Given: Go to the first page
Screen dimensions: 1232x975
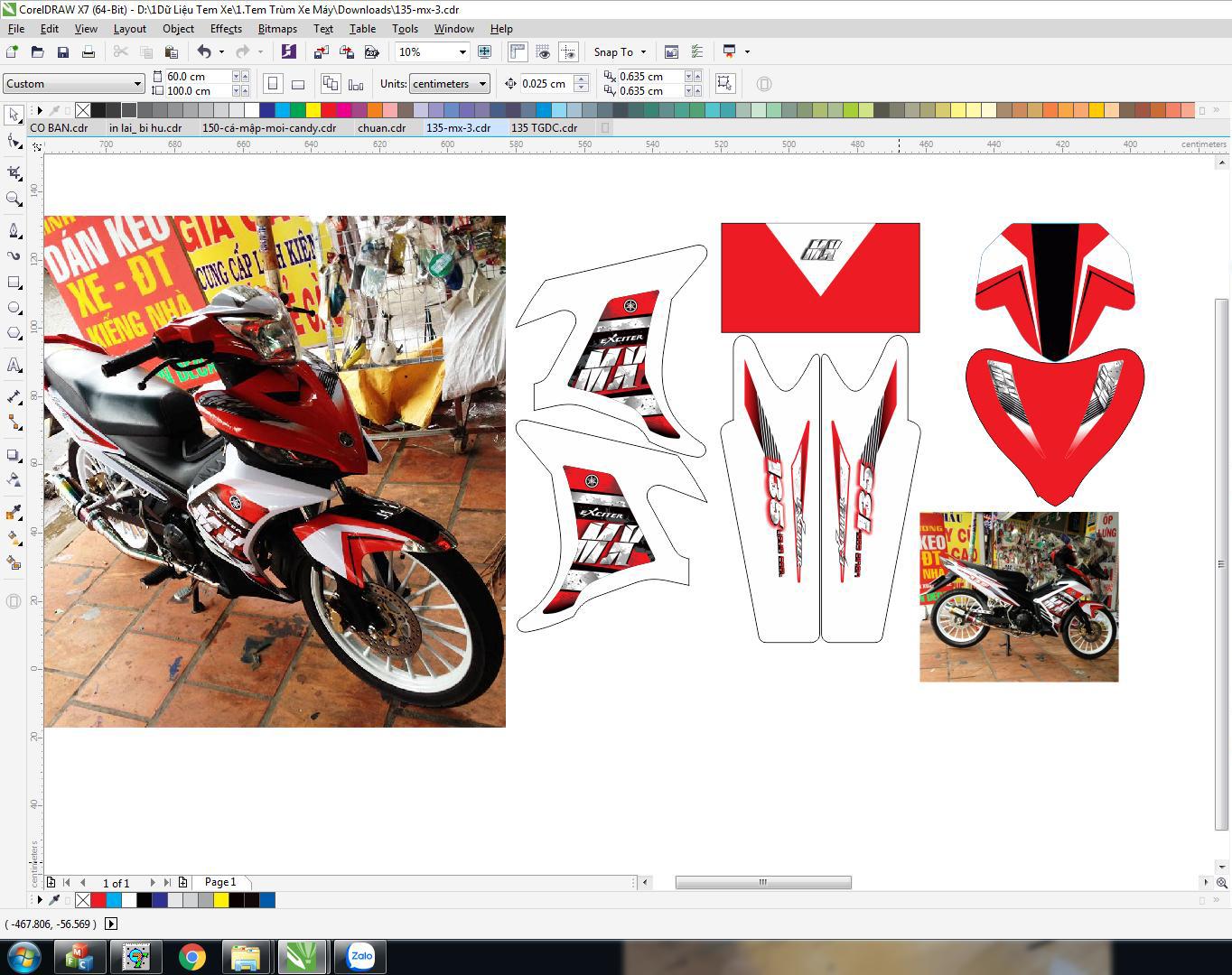Looking at the screenshot, I should point(67,882).
